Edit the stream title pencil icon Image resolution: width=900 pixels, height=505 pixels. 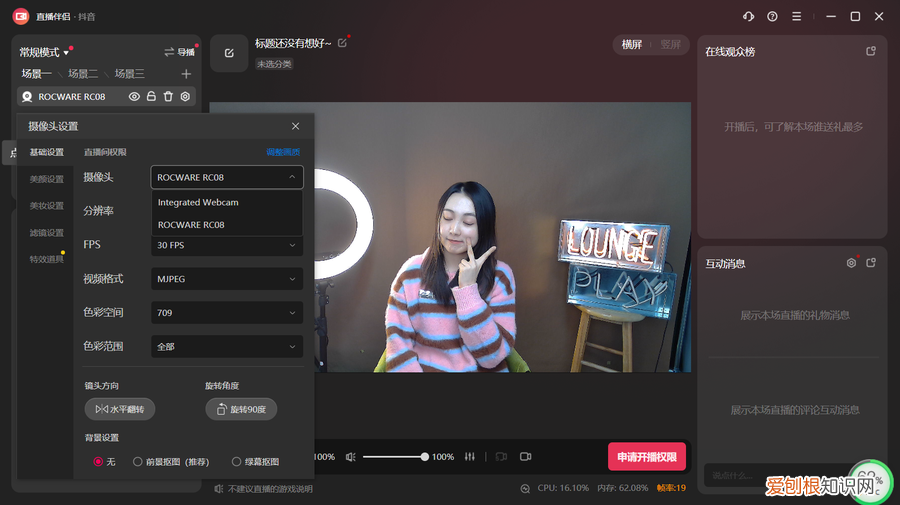[x=342, y=43]
